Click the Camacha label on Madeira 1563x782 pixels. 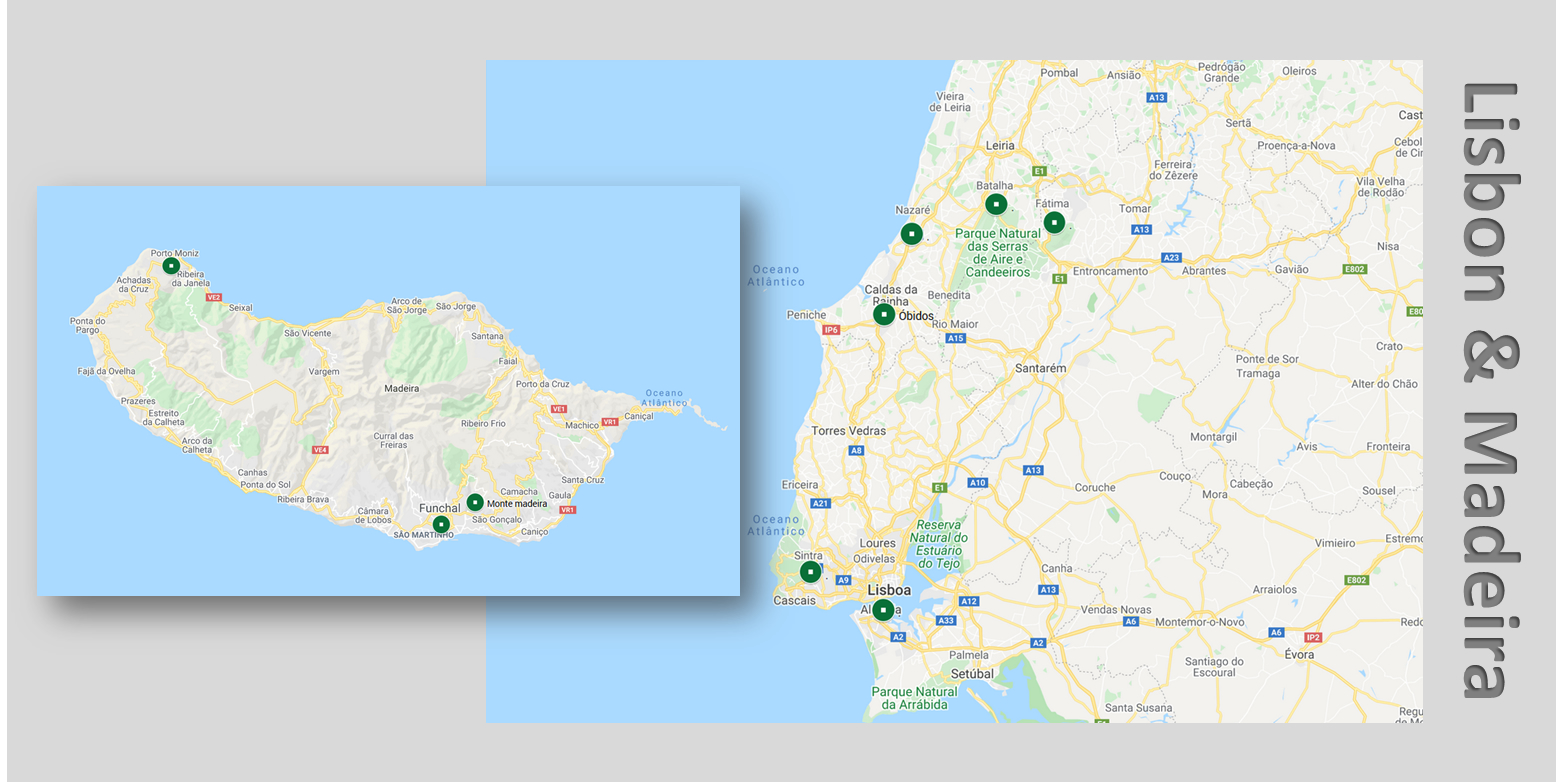point(519,492)
